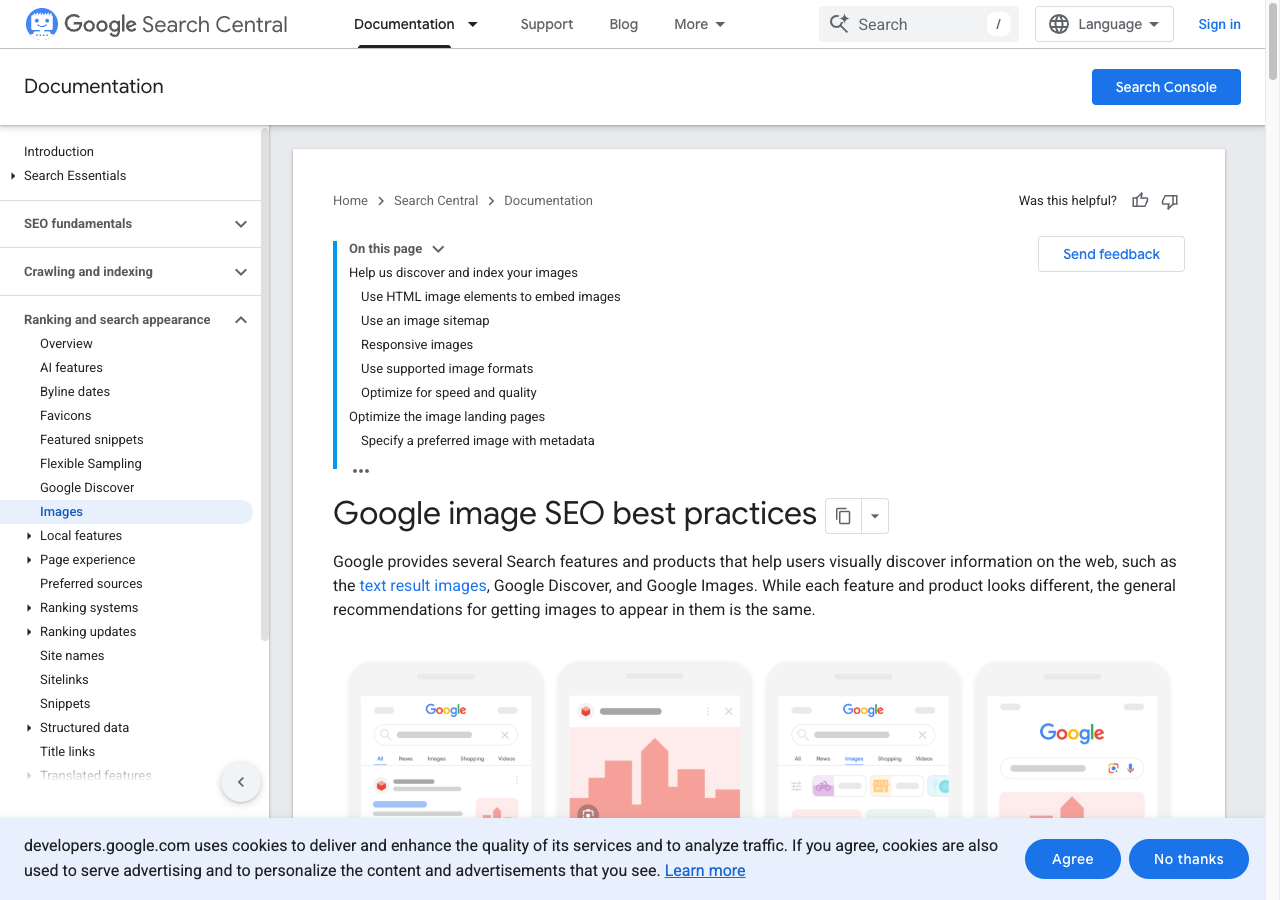Screen dimensions: 1280x900
Task: Click the Send feedback button
Action: [1111, 254]
